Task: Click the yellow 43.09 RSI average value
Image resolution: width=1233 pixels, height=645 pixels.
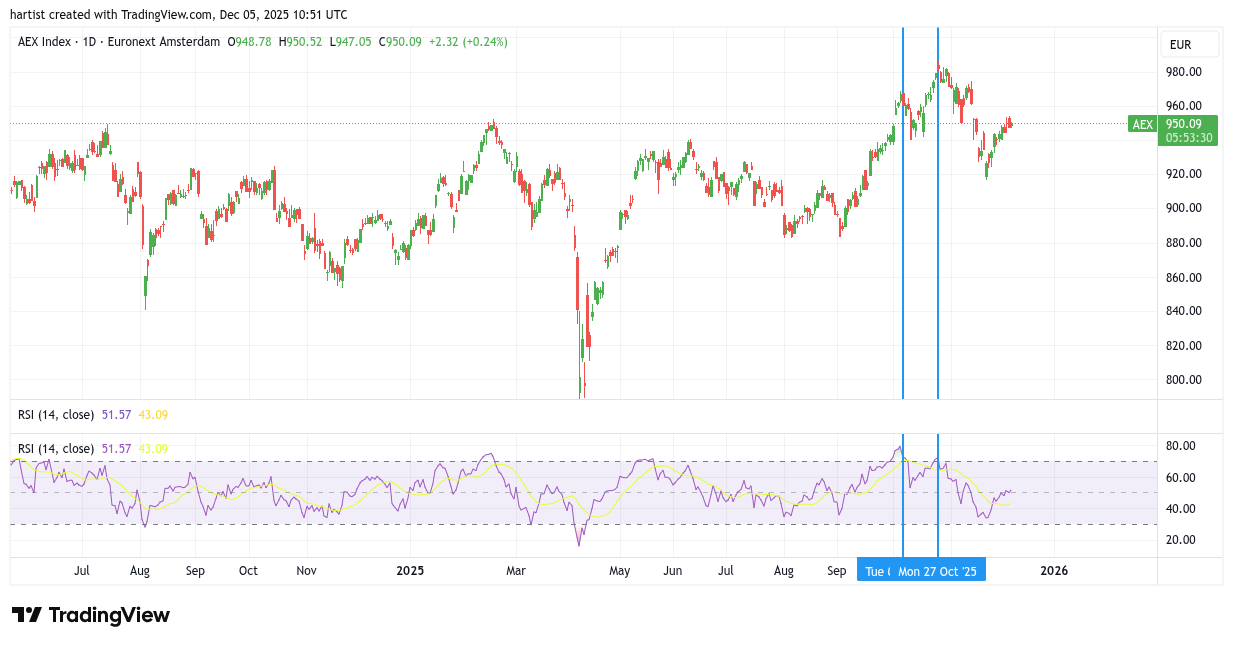Action: [153, 449]
